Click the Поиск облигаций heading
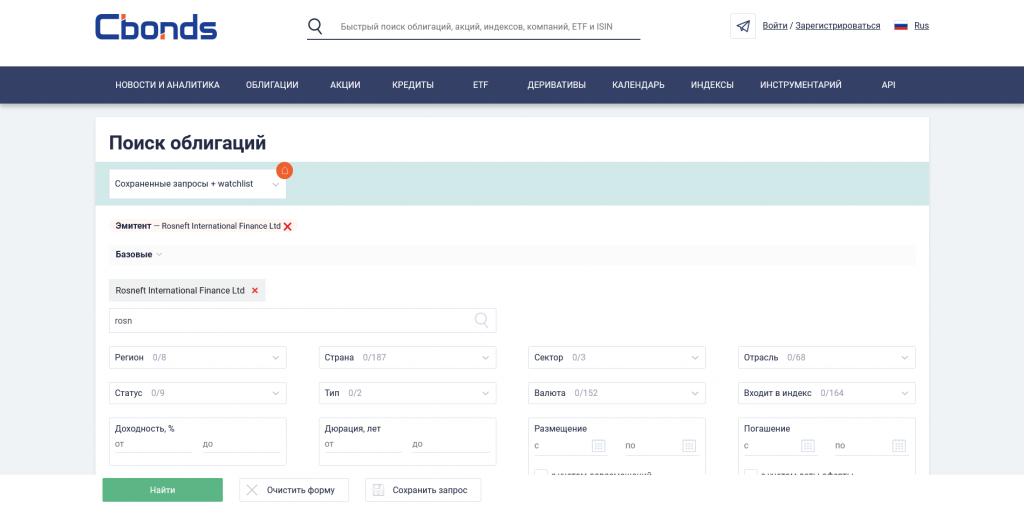The width and height of the screenshot is (1024, 505). pos(187,143)
